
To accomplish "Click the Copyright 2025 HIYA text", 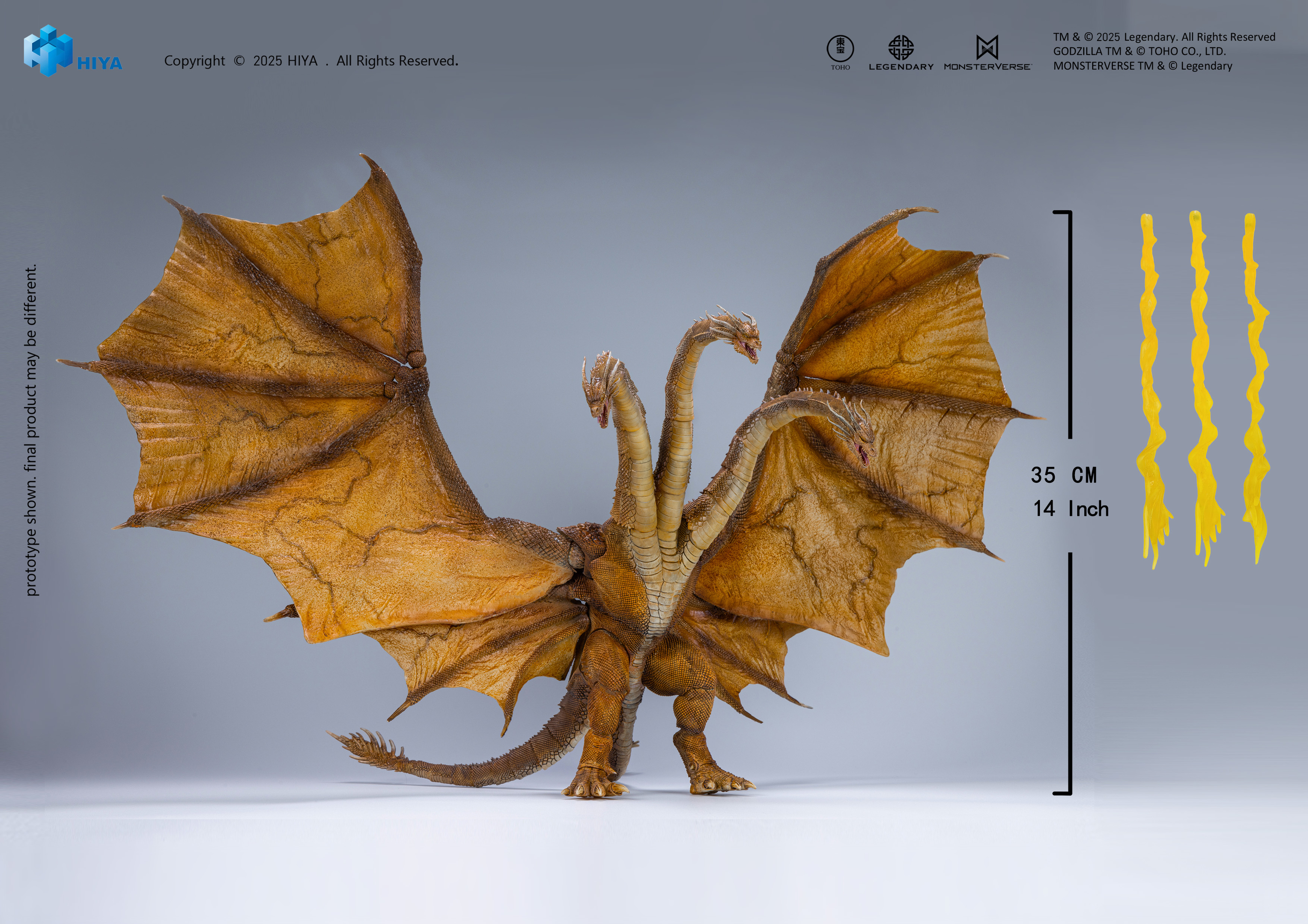I will pyautogui.click(x=311, y=61).
